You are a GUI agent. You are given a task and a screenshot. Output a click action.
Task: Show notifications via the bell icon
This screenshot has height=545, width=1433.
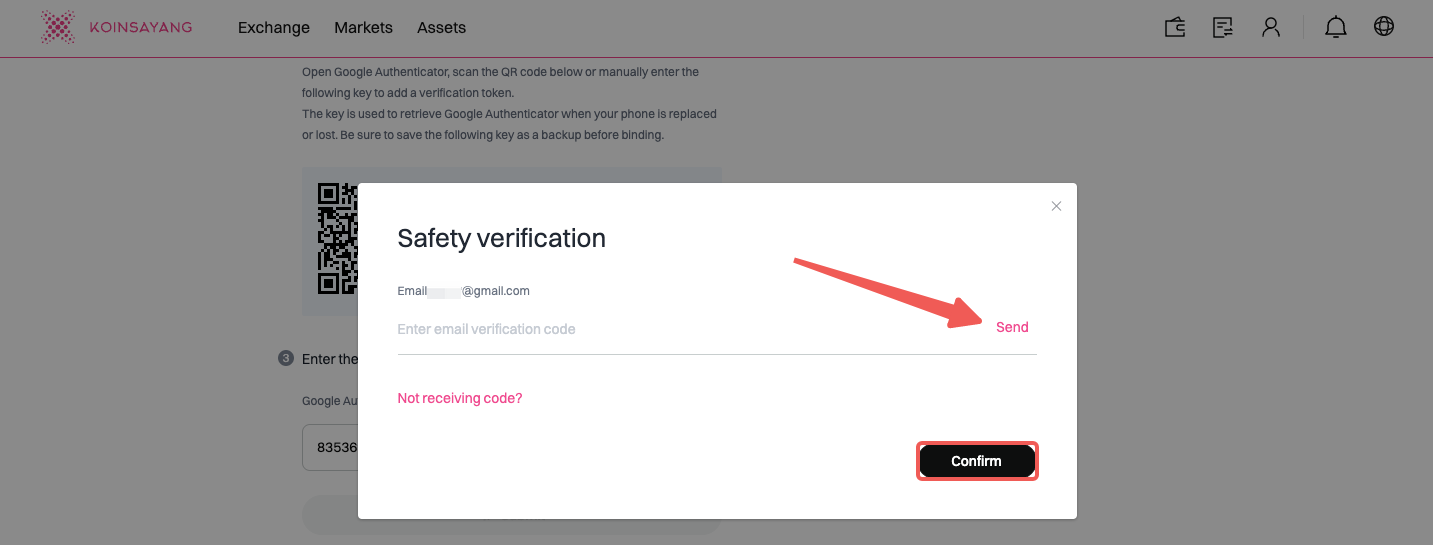click(1335, 27)
